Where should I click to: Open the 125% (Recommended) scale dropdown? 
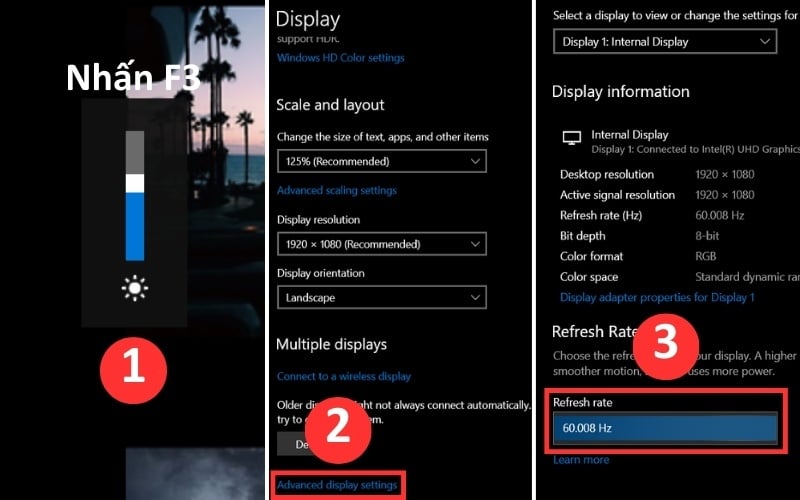(x=381, y=161)
